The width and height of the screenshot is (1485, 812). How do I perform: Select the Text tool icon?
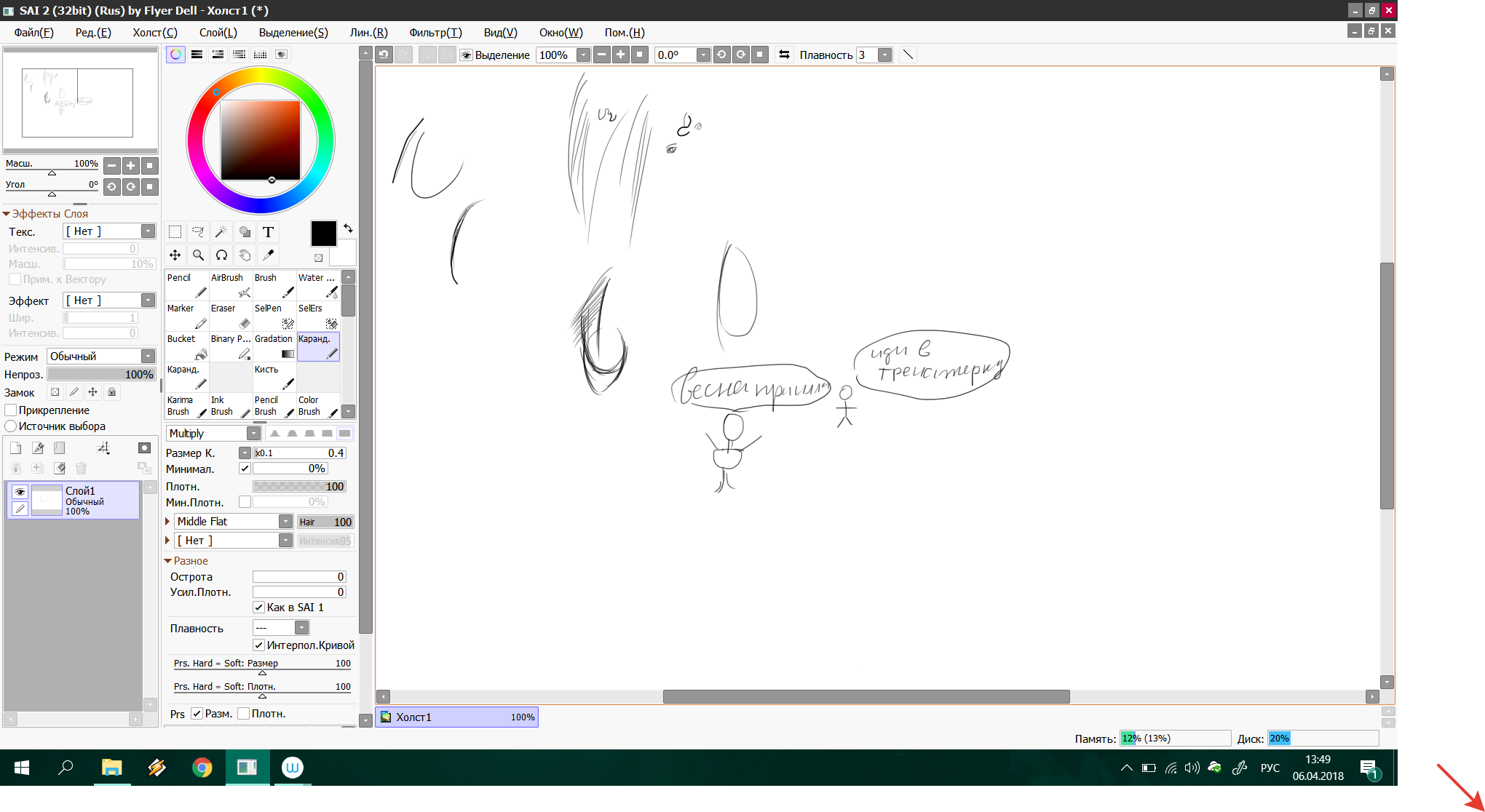pos(268,231)
